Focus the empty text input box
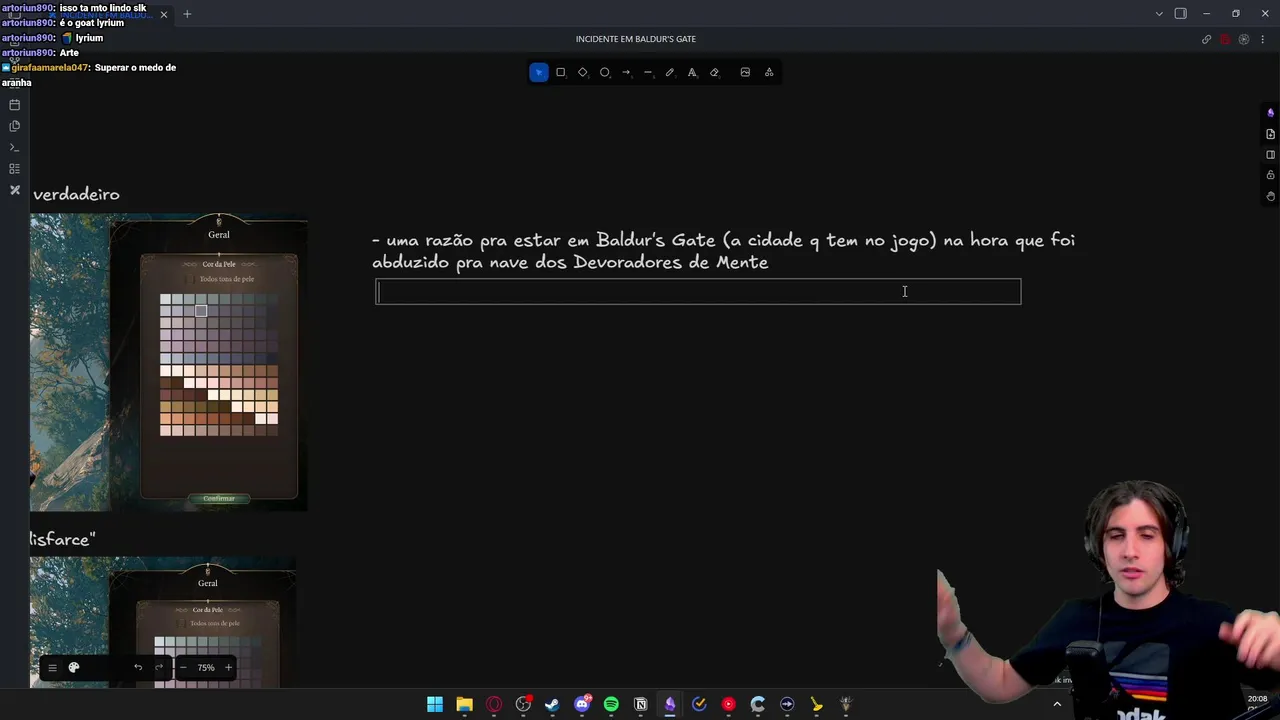This screenshot has height=720, width=1280. [698, 291]
